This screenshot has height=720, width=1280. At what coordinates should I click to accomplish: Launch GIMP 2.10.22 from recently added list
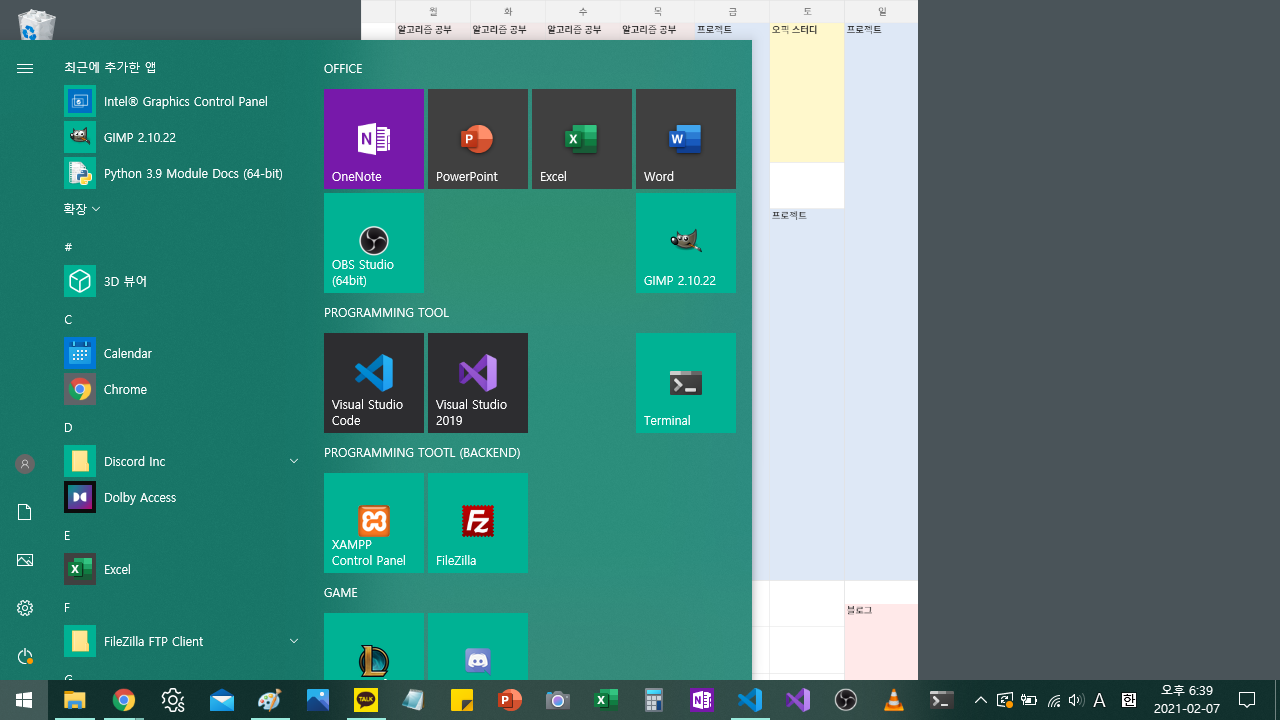pos(182,137)
